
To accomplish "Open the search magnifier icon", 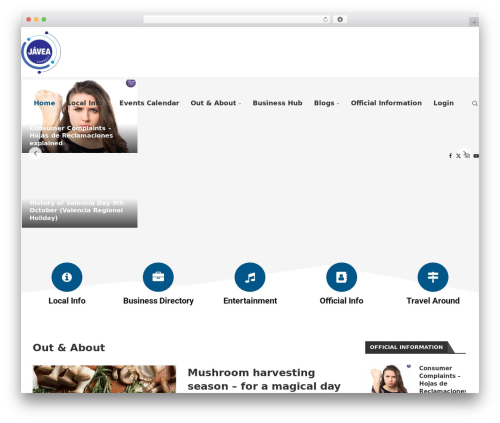I will click(x=475, y=104).
